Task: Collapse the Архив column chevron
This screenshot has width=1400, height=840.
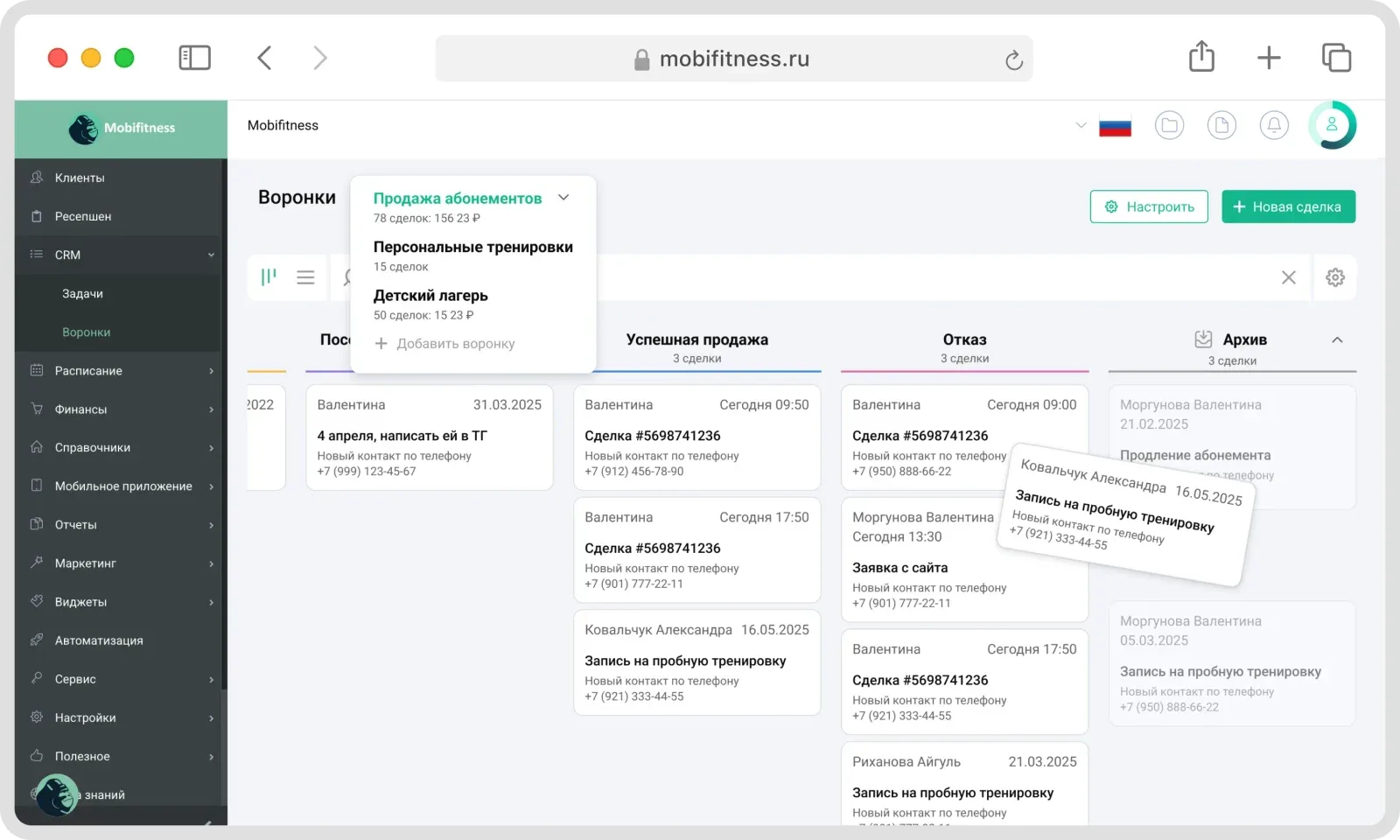Action: pyautogui.click(x=1337, y=339)
